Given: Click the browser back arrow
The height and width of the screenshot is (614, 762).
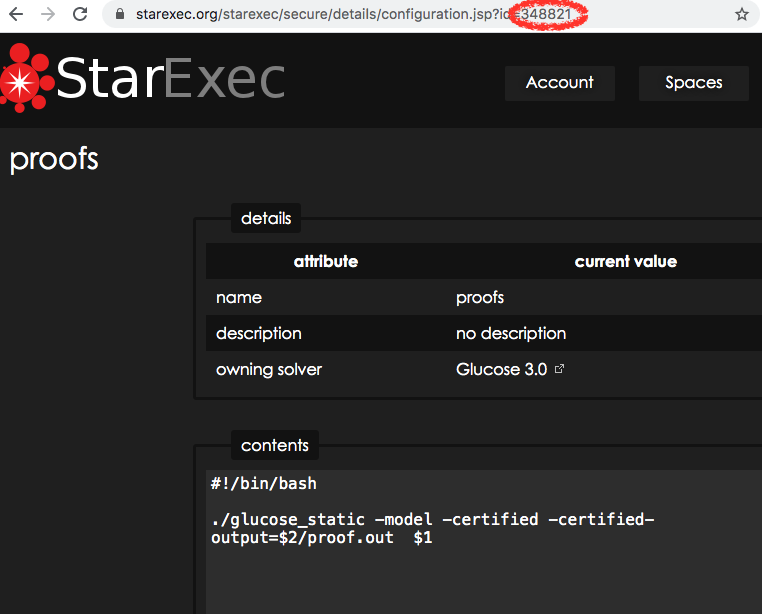Looking at the screenshot, I should [16, 15].
